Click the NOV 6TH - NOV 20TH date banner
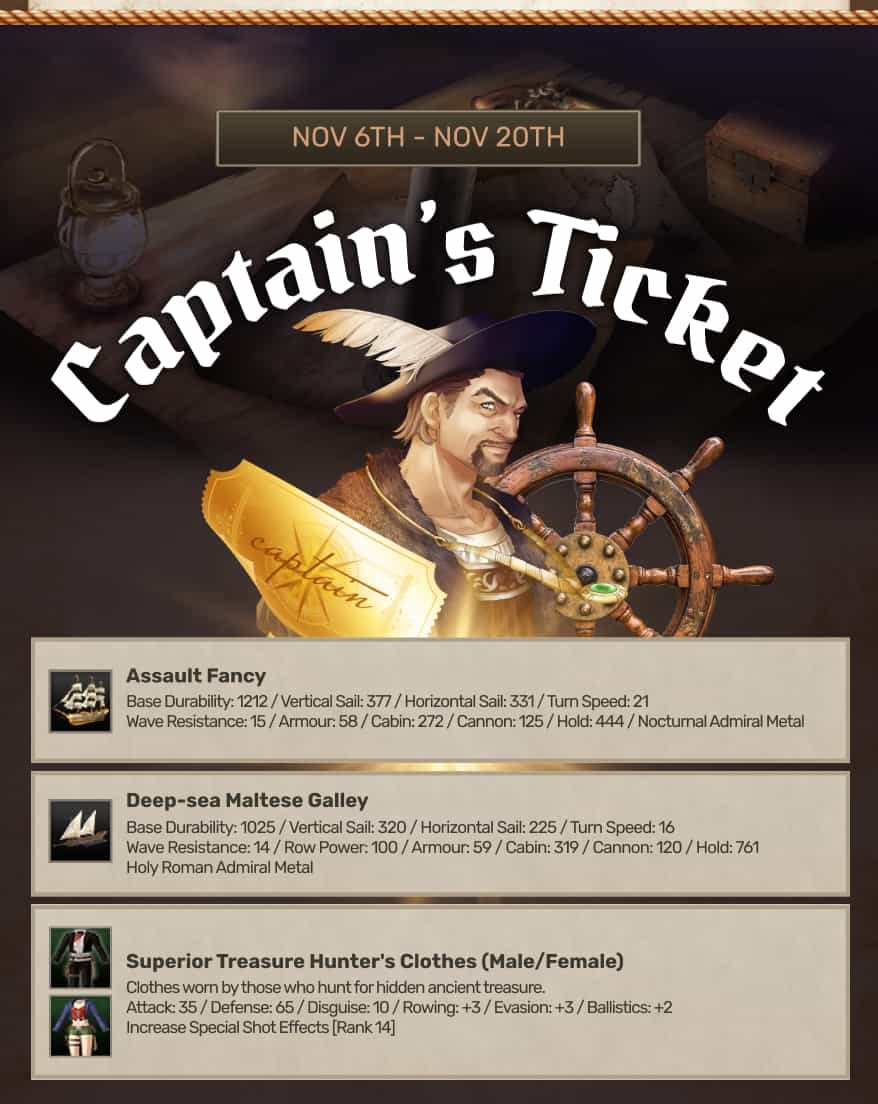 (428, 137)
